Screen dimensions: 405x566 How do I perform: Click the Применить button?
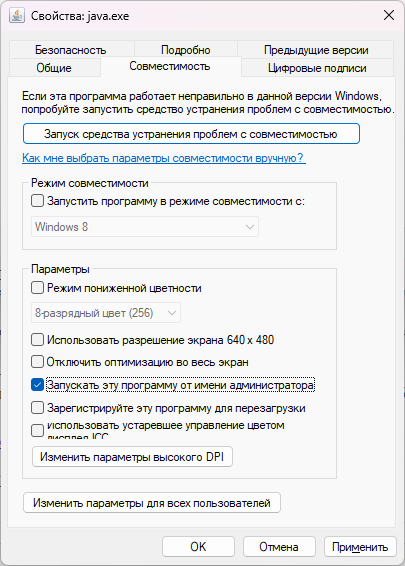360,547
